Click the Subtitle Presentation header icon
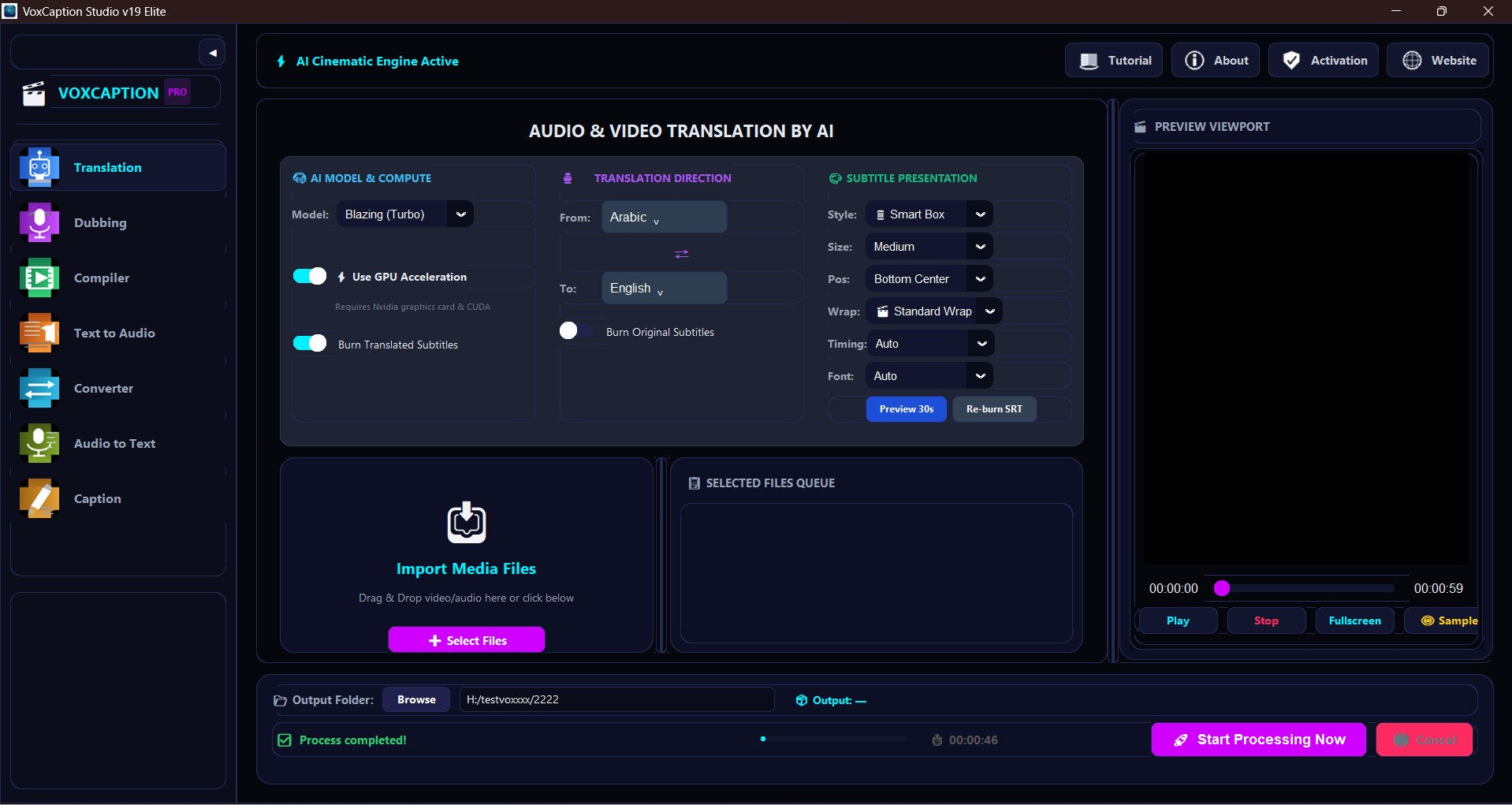The image size is (1512, 805). (835, 178)
